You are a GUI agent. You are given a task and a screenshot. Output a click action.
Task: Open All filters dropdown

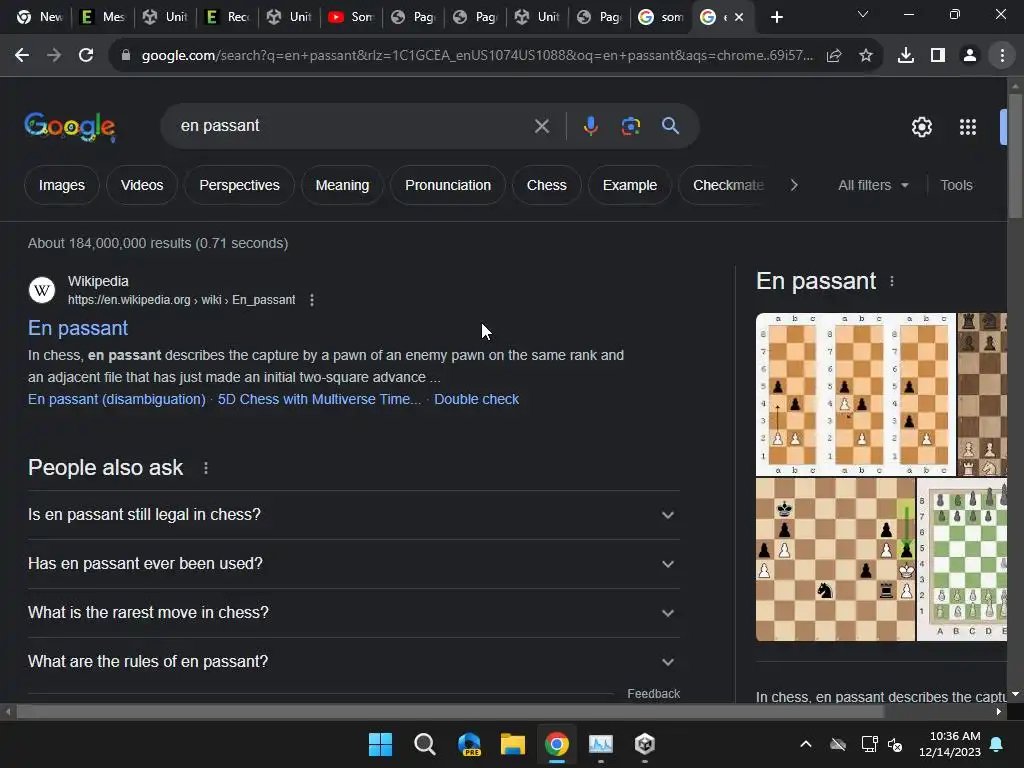click(873, 185)
